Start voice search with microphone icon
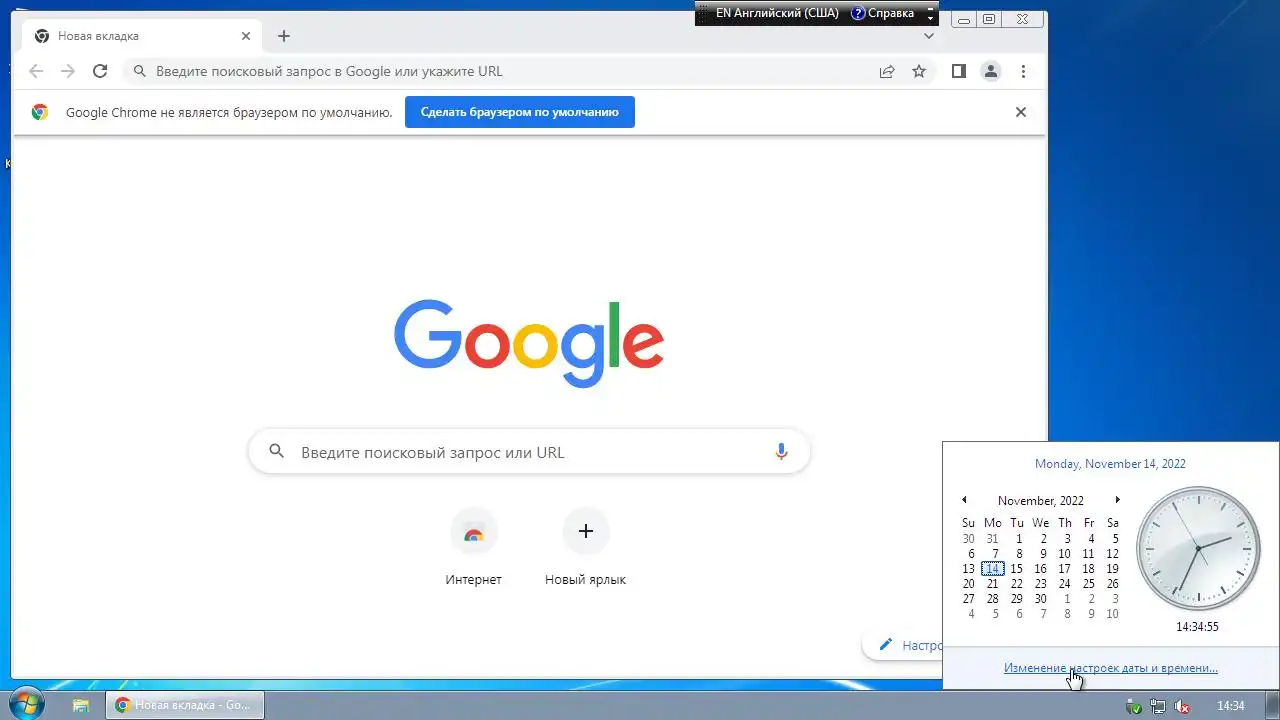Viewport: 1280px width, 720px height. coord(782,452)
